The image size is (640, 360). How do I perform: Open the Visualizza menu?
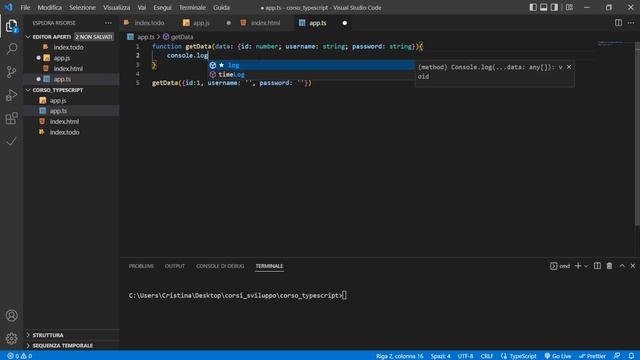pos(116,7)
